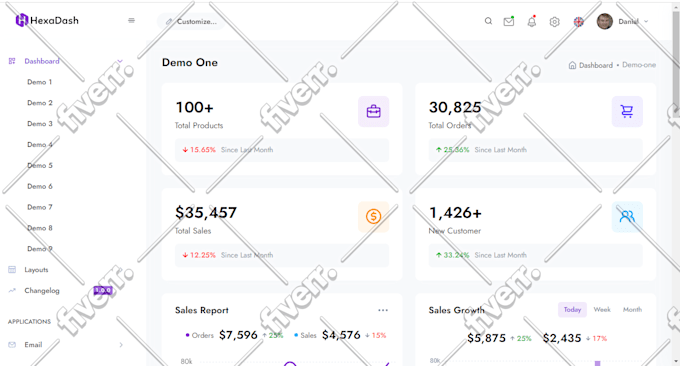Image resolution: width=680 pixels, height=366 pixels.
Task: Click the New Customer people icon
Action: point(627,216)
